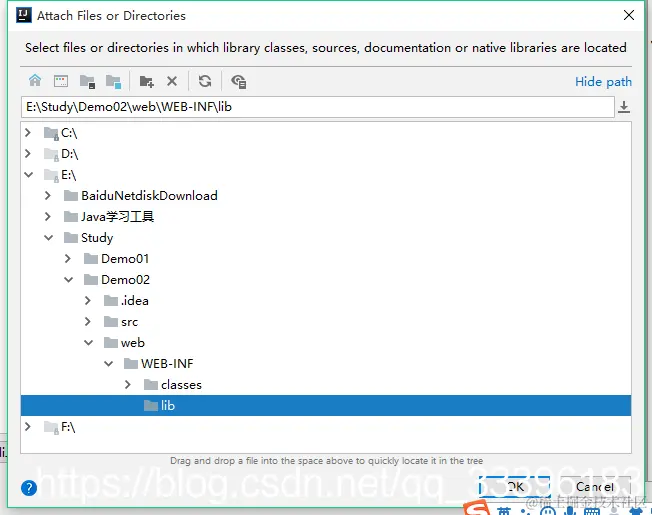Expand the F:\ drive node
This screenshot has height=515, width=652.
tap(28, 426)
